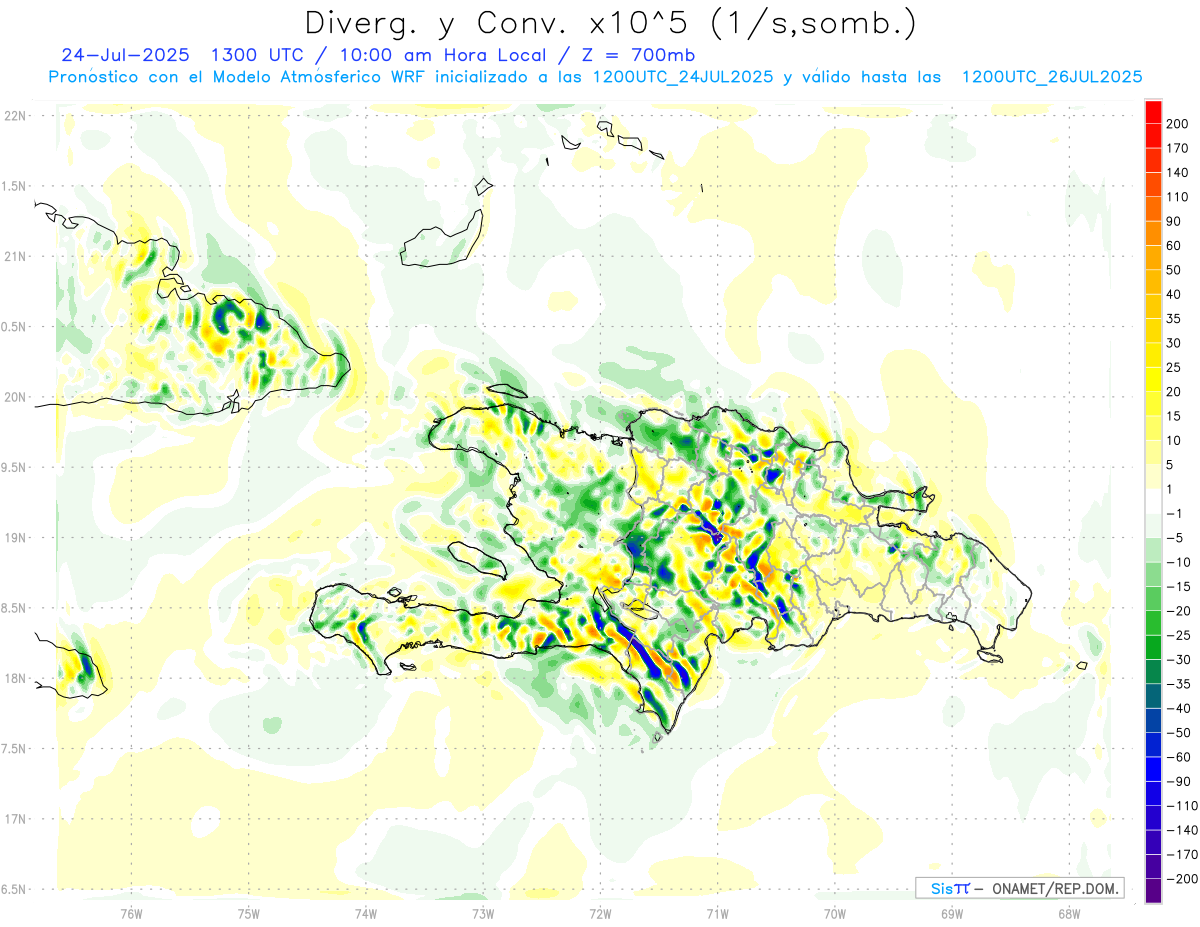Click the positive '35' color scale value
This screenshot has width=1200, height=927.
(1174, 319)
